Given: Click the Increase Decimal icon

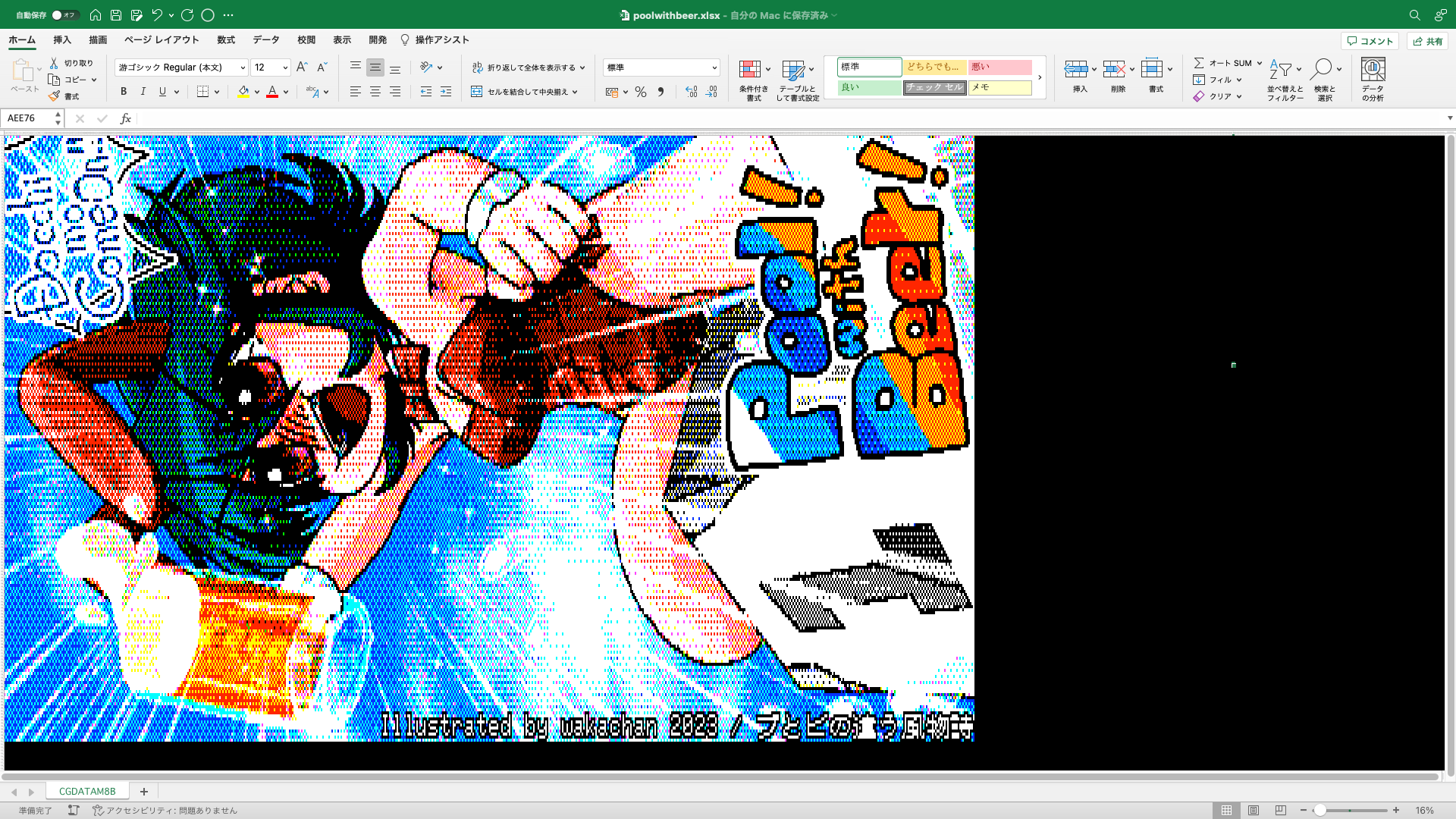Looking at the screenshot, I should pos(691,92).
